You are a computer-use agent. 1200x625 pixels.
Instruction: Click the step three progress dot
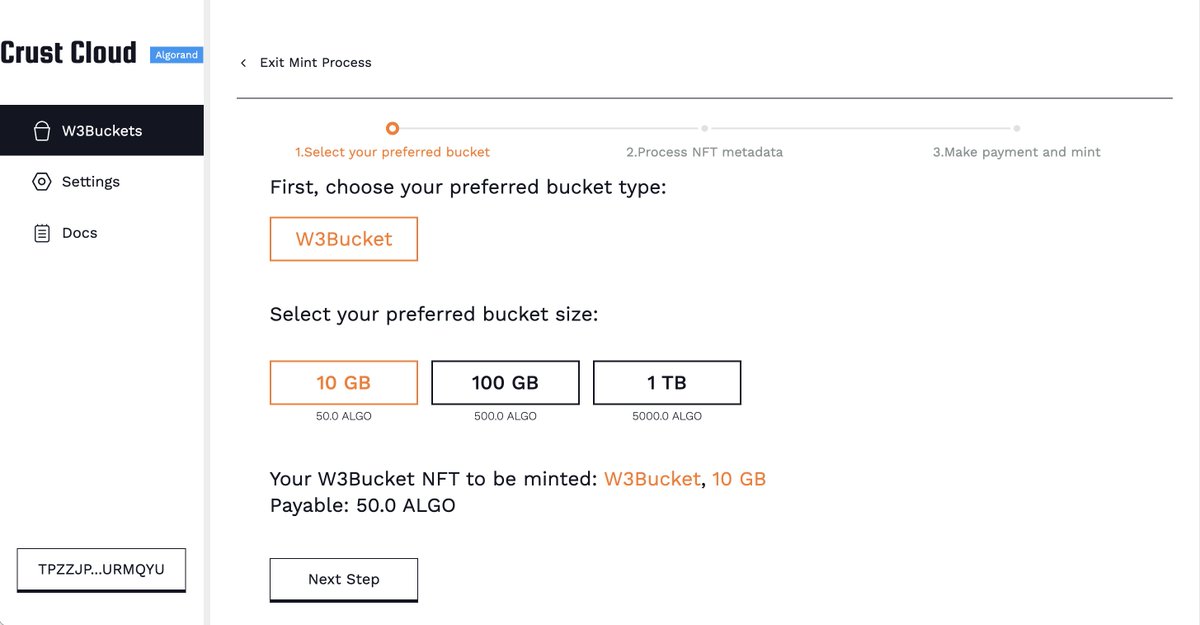(x=1016, y=128)
